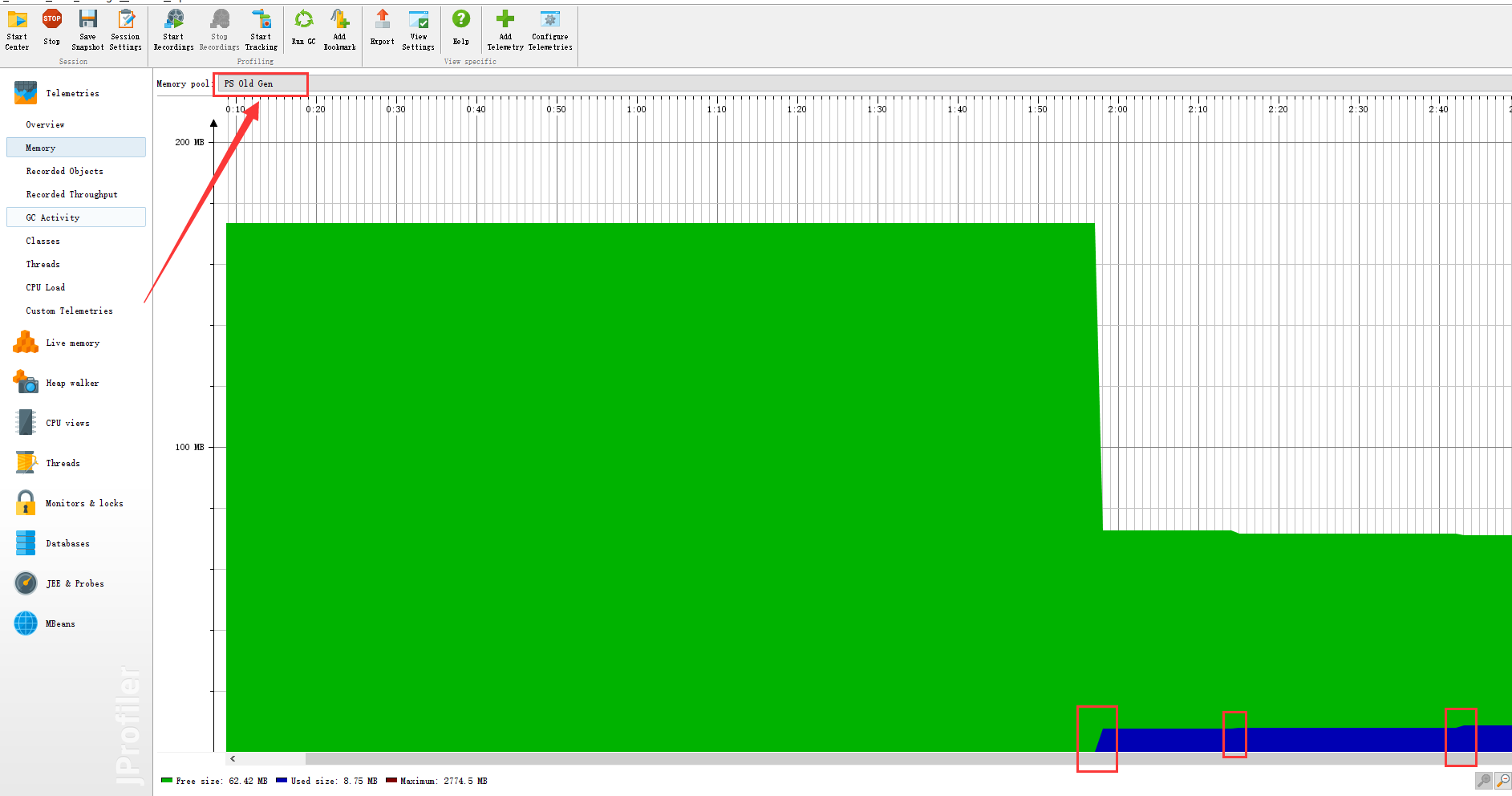Open the PS Old Gen memory pool selector

click(x=261, y=83)
